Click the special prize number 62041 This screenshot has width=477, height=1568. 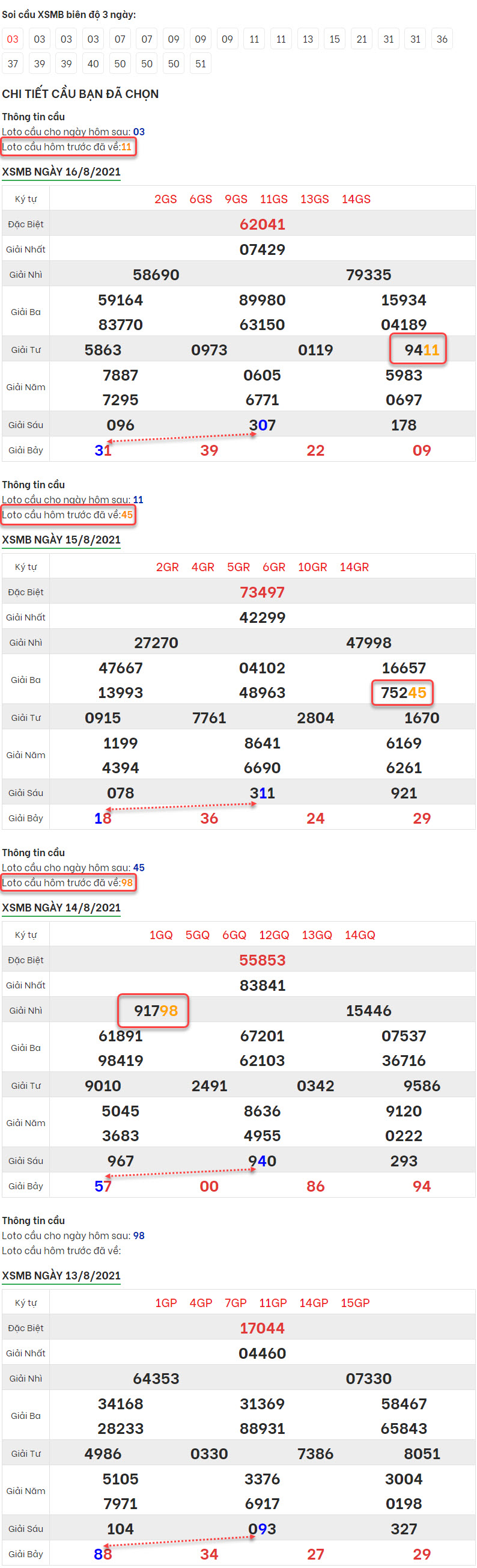[x=262, y=225]
